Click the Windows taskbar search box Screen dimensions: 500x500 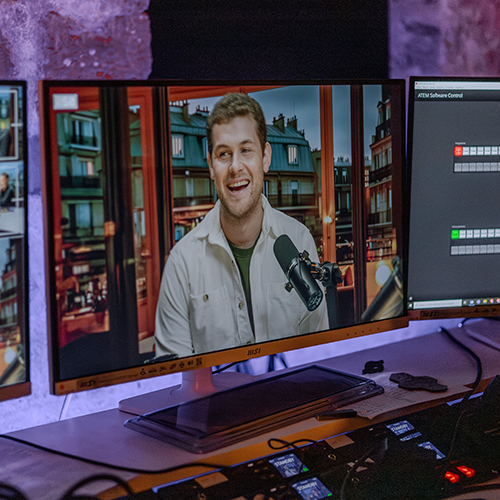pos(438,304)
